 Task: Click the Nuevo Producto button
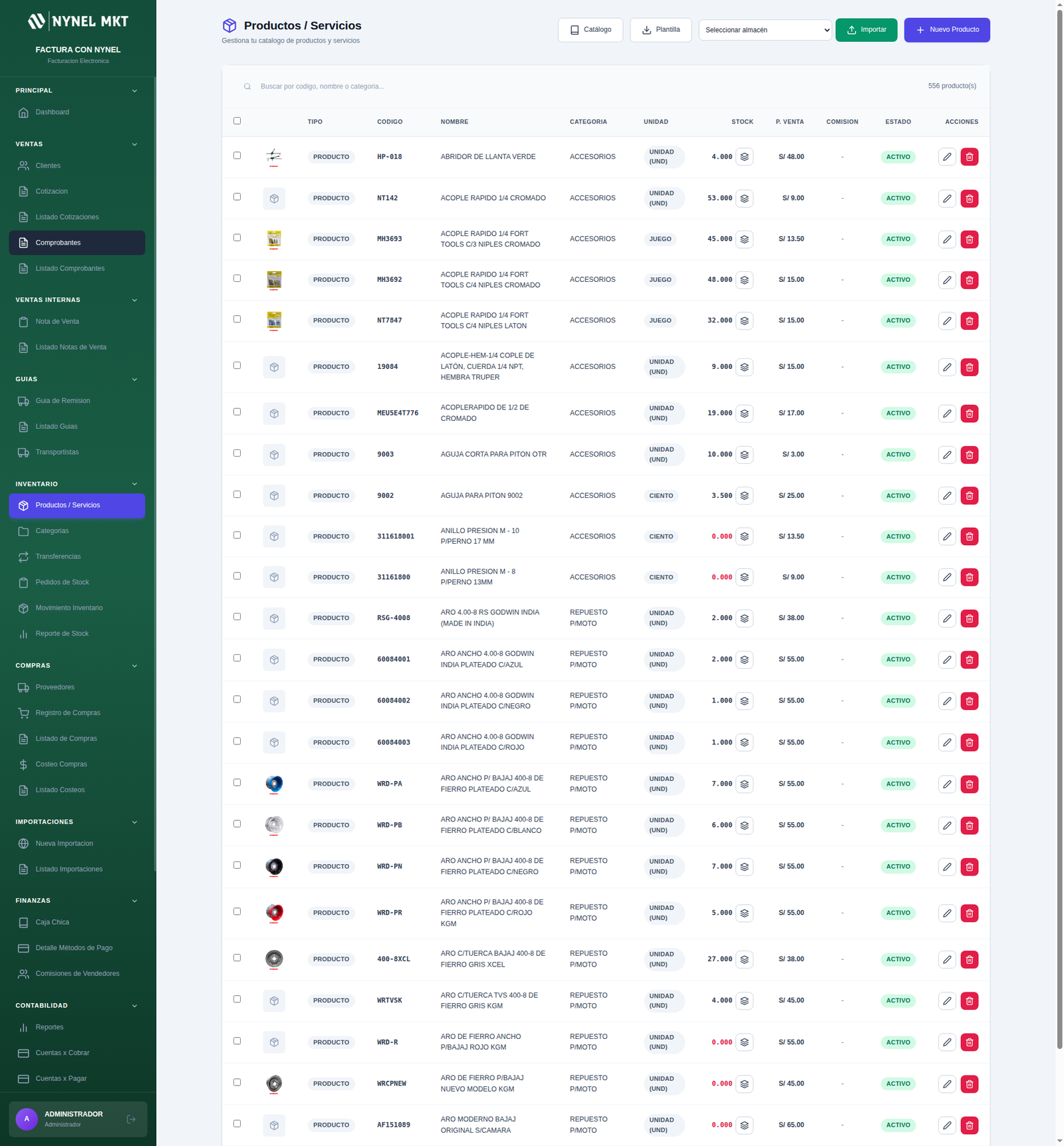click(946, 30)
